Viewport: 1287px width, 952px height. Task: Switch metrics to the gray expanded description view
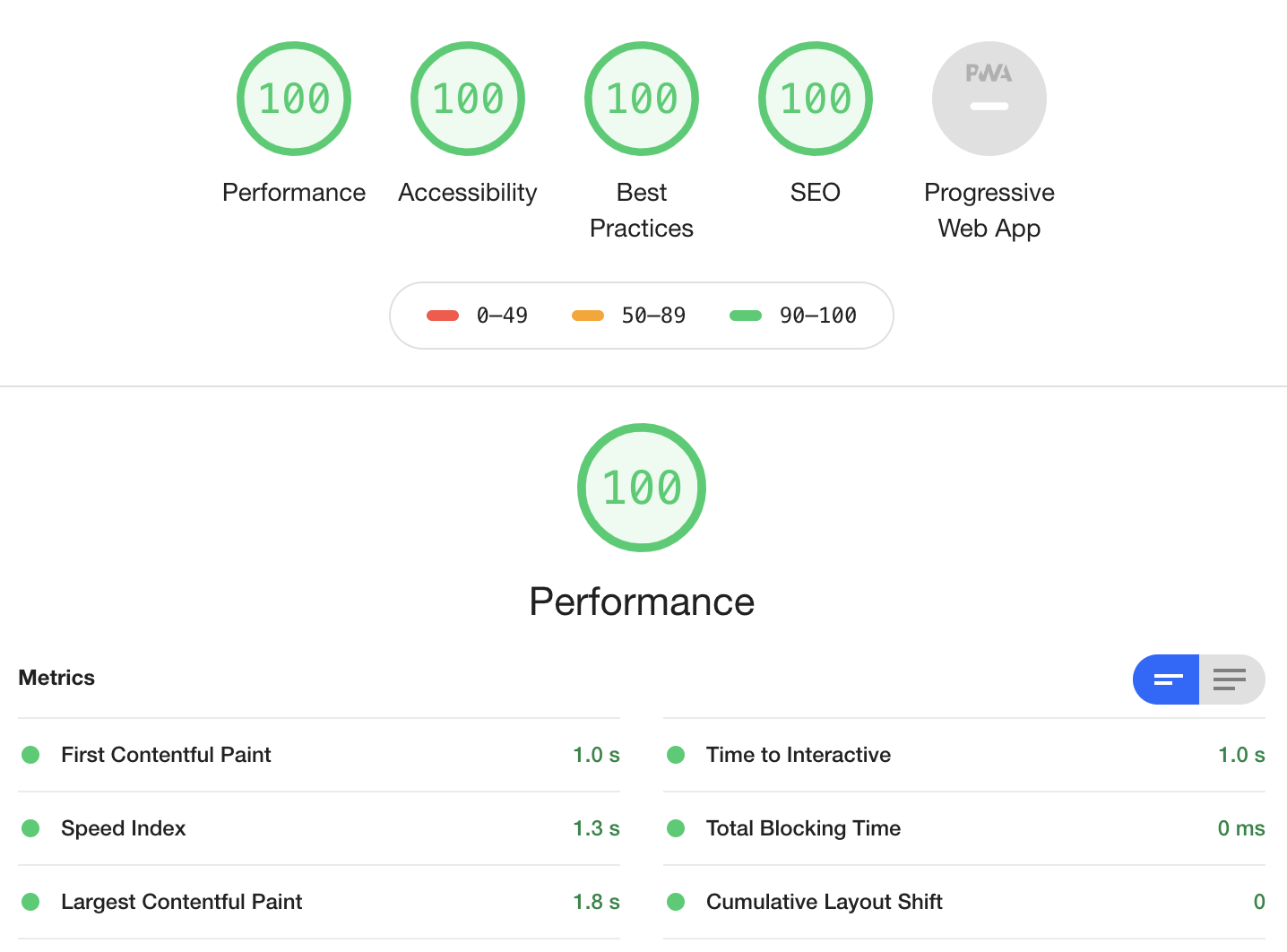pos(1231,679)
